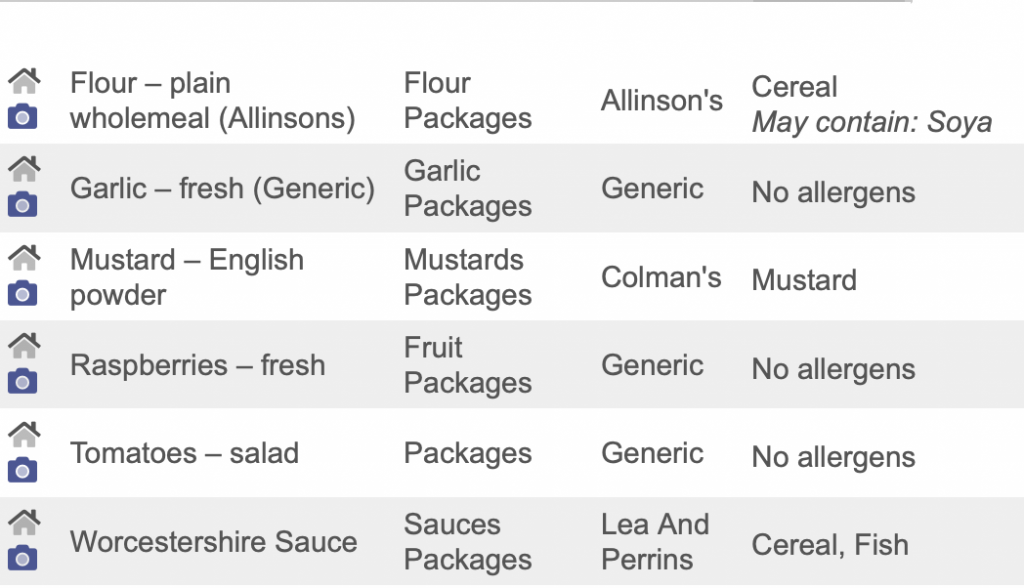Open the Tomatoes – salad entry

pos(184,453)
